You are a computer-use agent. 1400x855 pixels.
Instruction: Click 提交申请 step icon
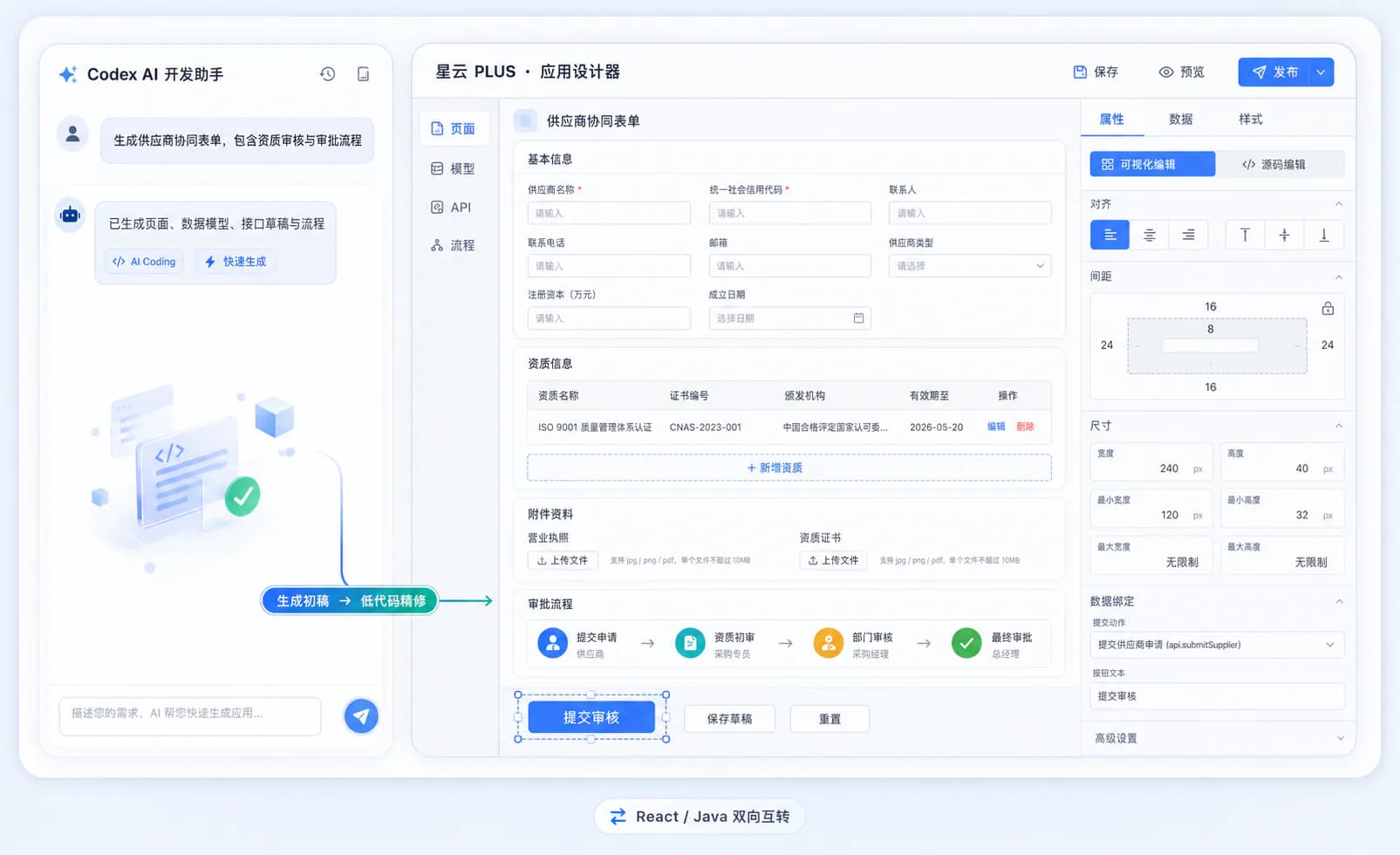(x=553, y=643)
